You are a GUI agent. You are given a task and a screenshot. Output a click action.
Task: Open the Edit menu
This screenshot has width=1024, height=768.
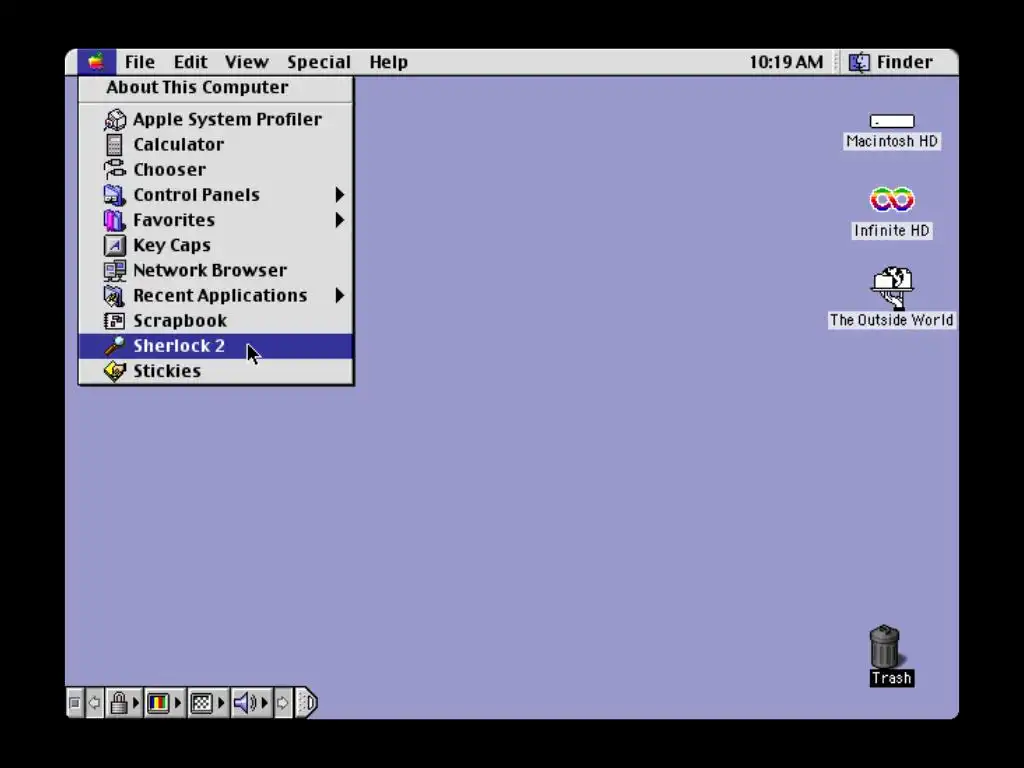pos(190,62)
